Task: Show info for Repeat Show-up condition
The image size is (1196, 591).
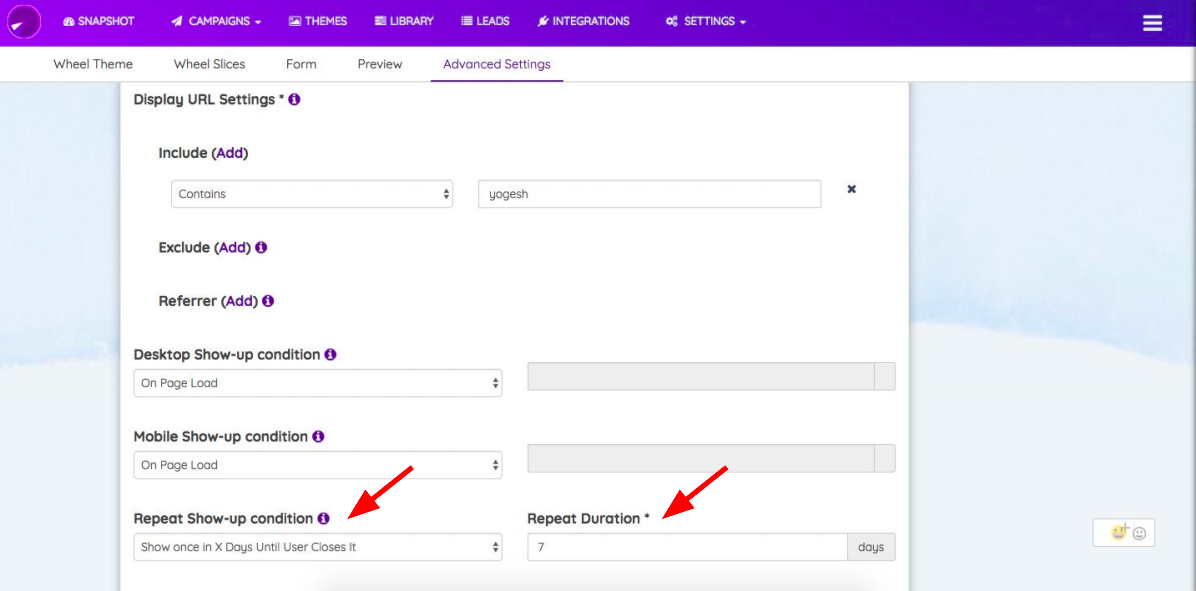Action: click(323, 519)
